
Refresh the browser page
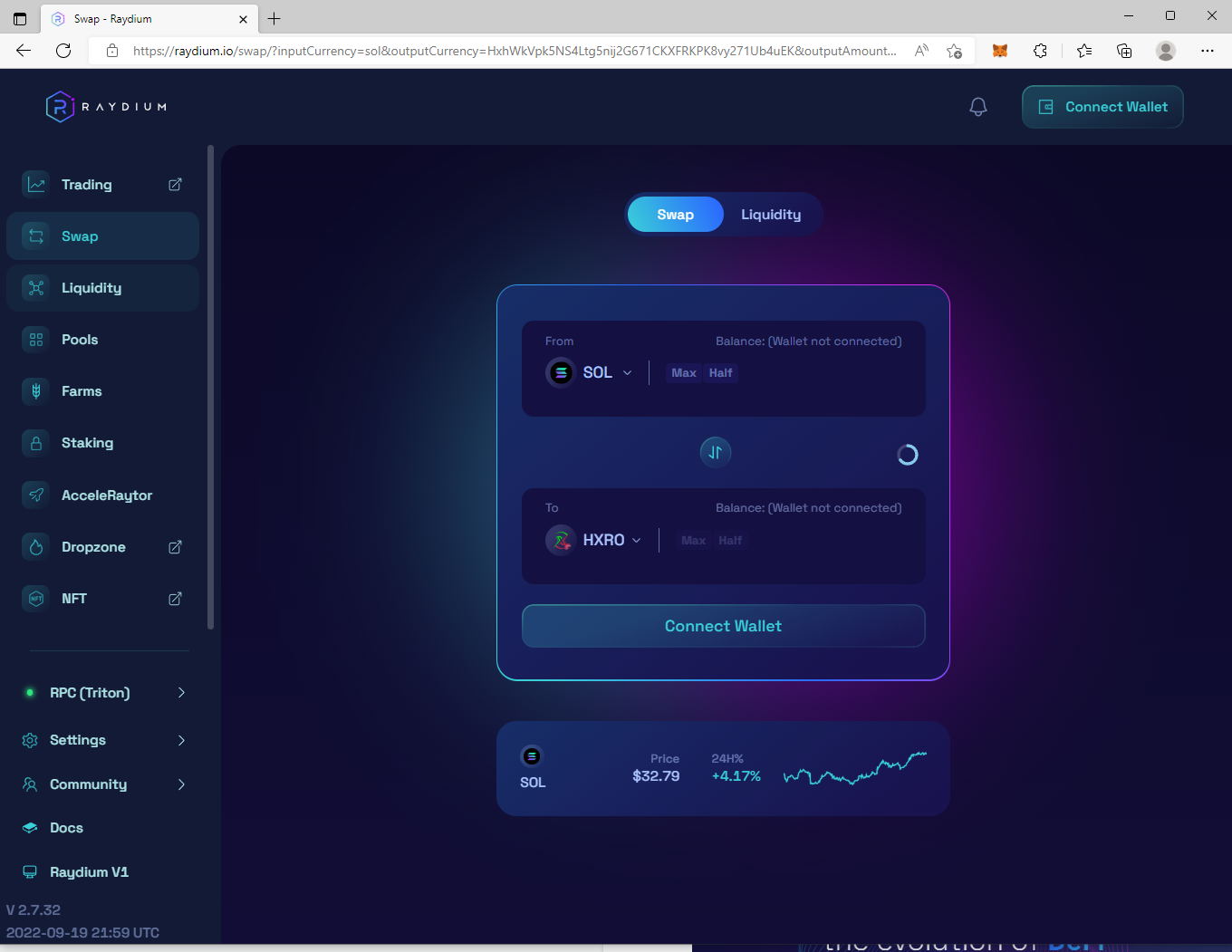[63, 51]
